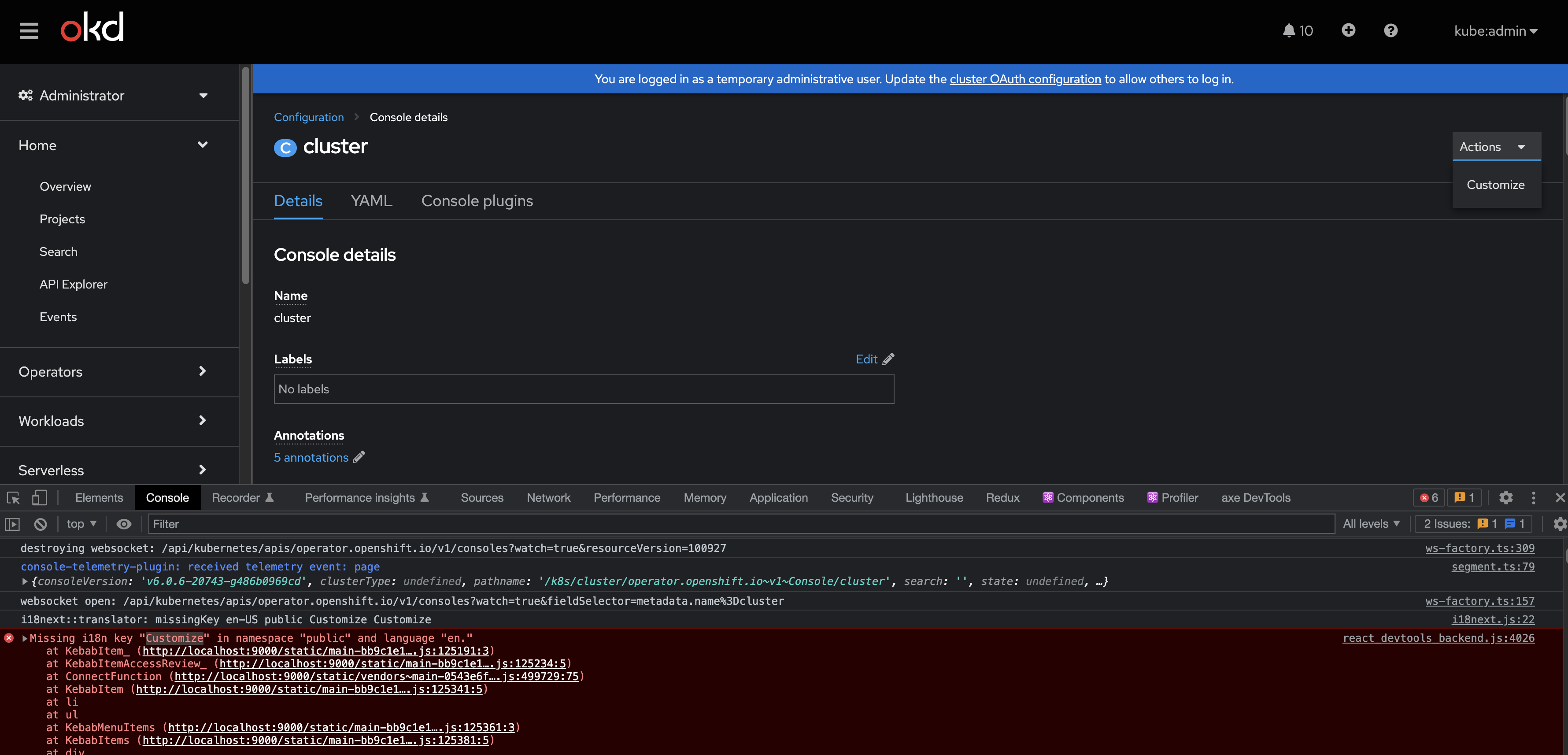The width and height of the screenshot is (1568, 755).
Task: Open the cluster OAuth configuration link
Action: tap(1025, 79)
